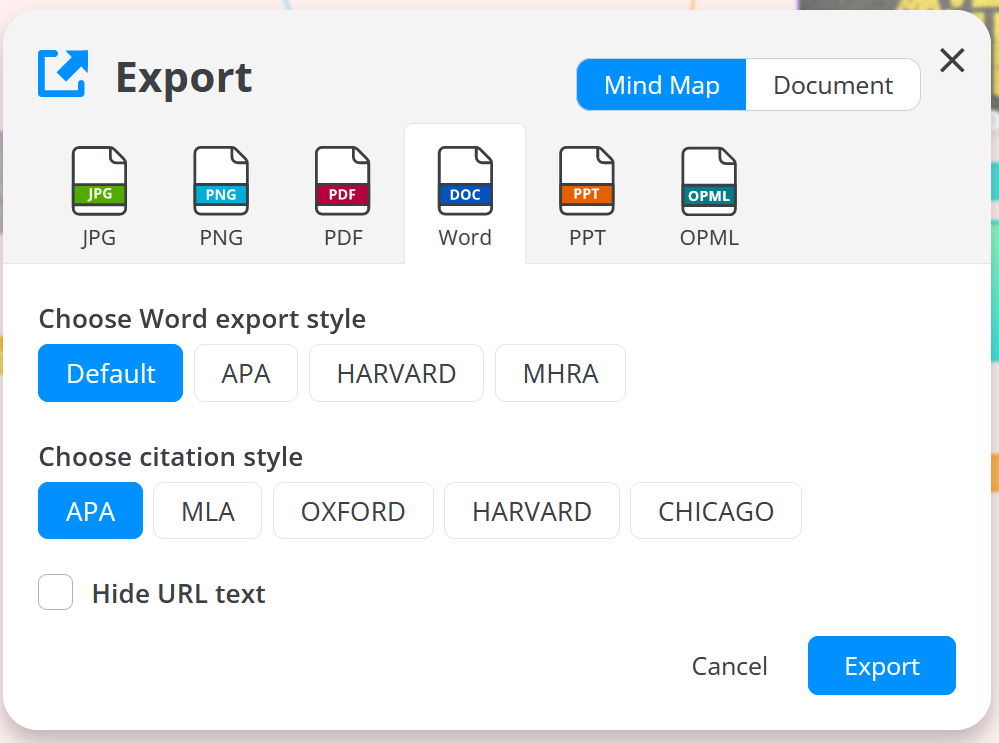This screenshot has height=743, width=999.
Task: Close the Export dialog with the X icon
Action: [x=951, y=61]
